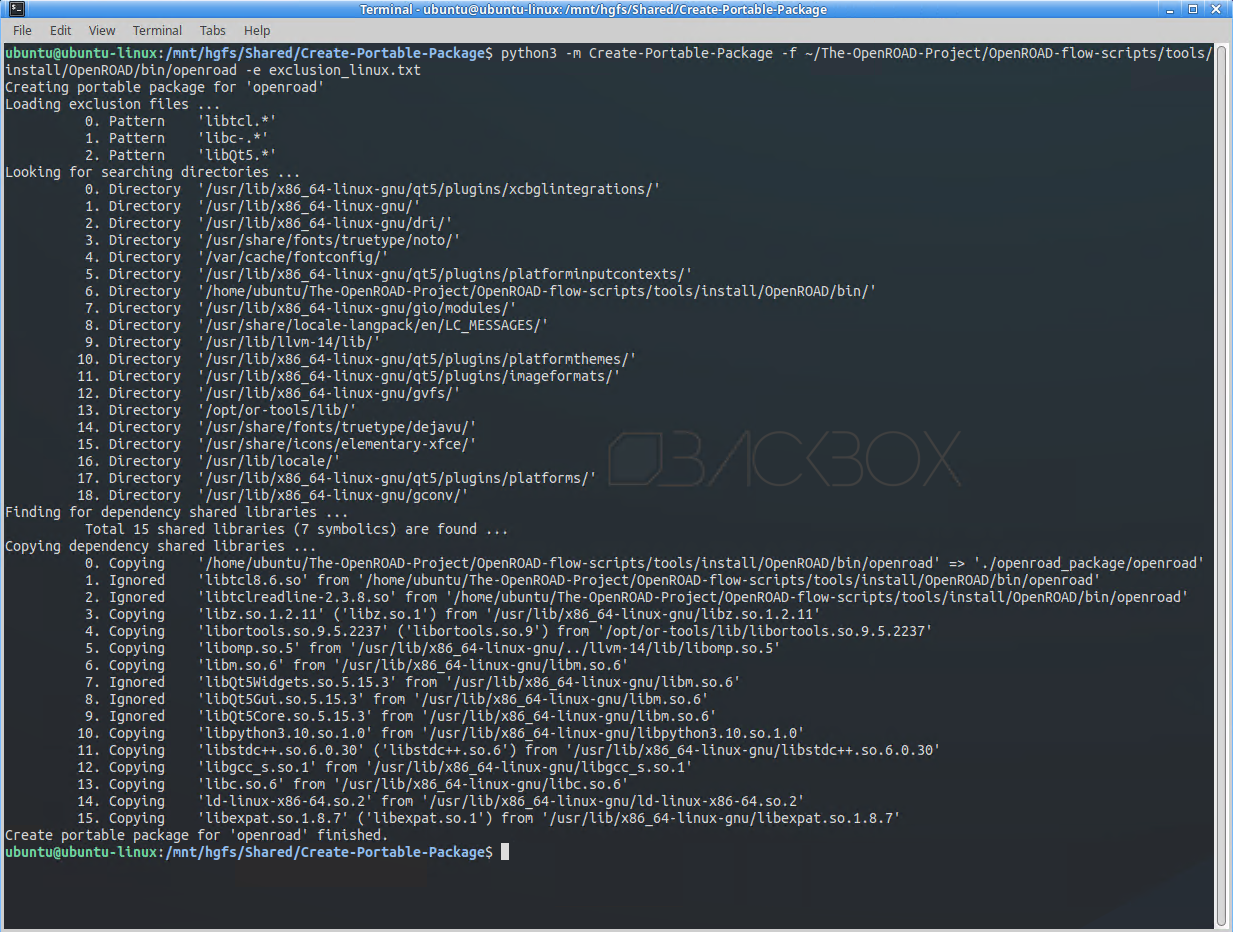Click the platformthemes directory path
Viewport: 1233px width, 932px height.
pos(417,359)
